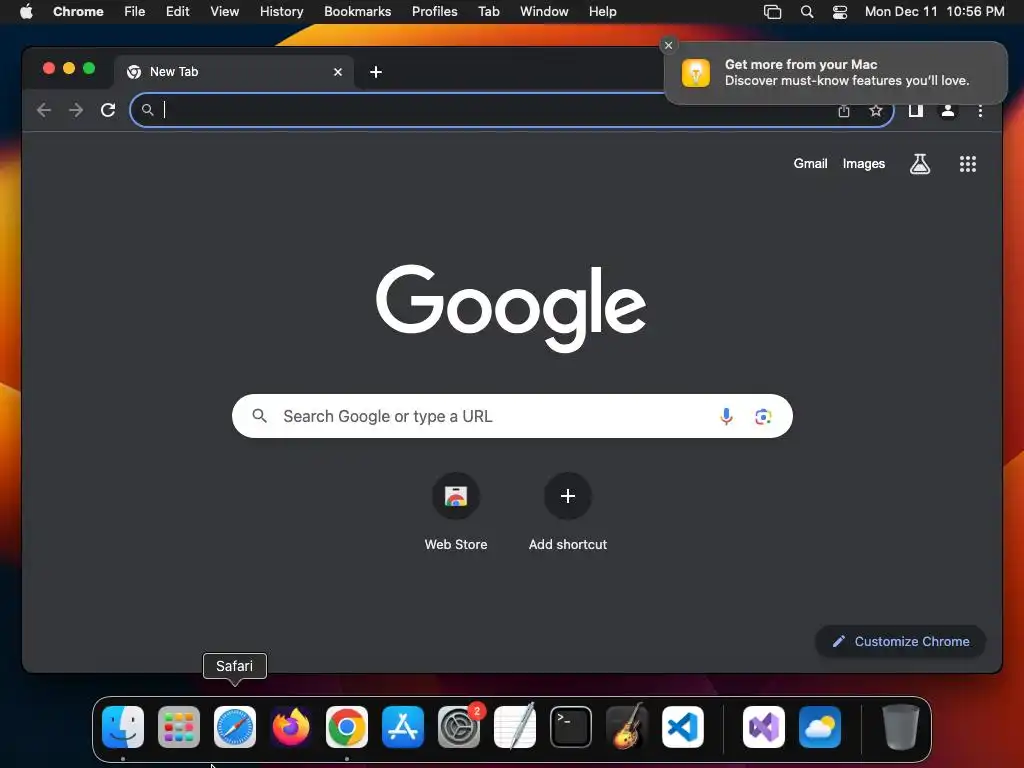The width and height of the screenshot is (1024, 768).
Task: Launch Firefox from the Dock
Action: (x=291, y=727)
